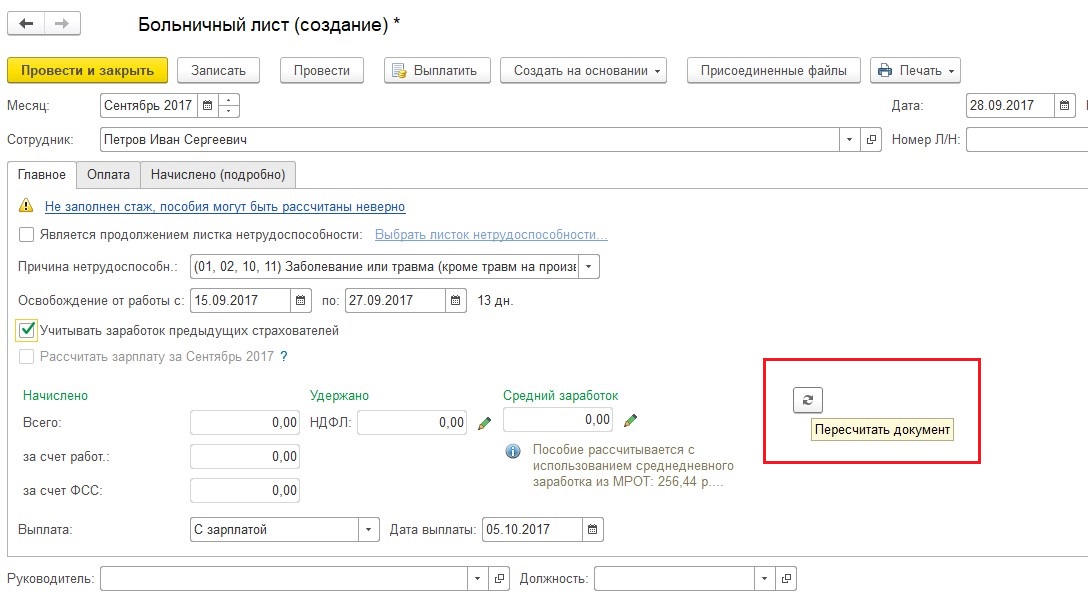Click the green pencil next to НДФЛ
1088x599 pixels.
pos(484,423)
